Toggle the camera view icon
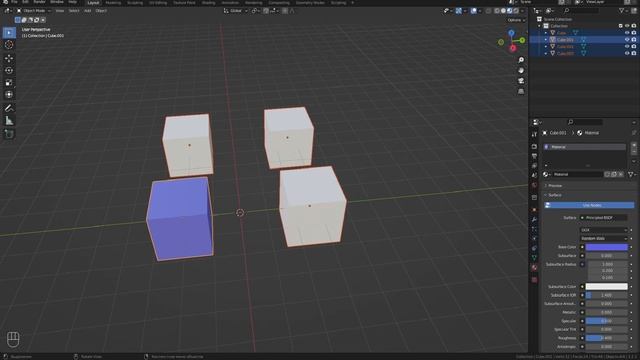This screenshot has width=640, height=360. click(x=521, y=81)
